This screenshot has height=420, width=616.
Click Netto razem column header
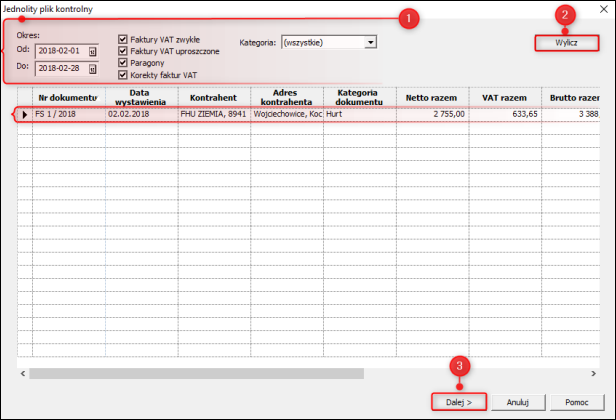(433, 97)
